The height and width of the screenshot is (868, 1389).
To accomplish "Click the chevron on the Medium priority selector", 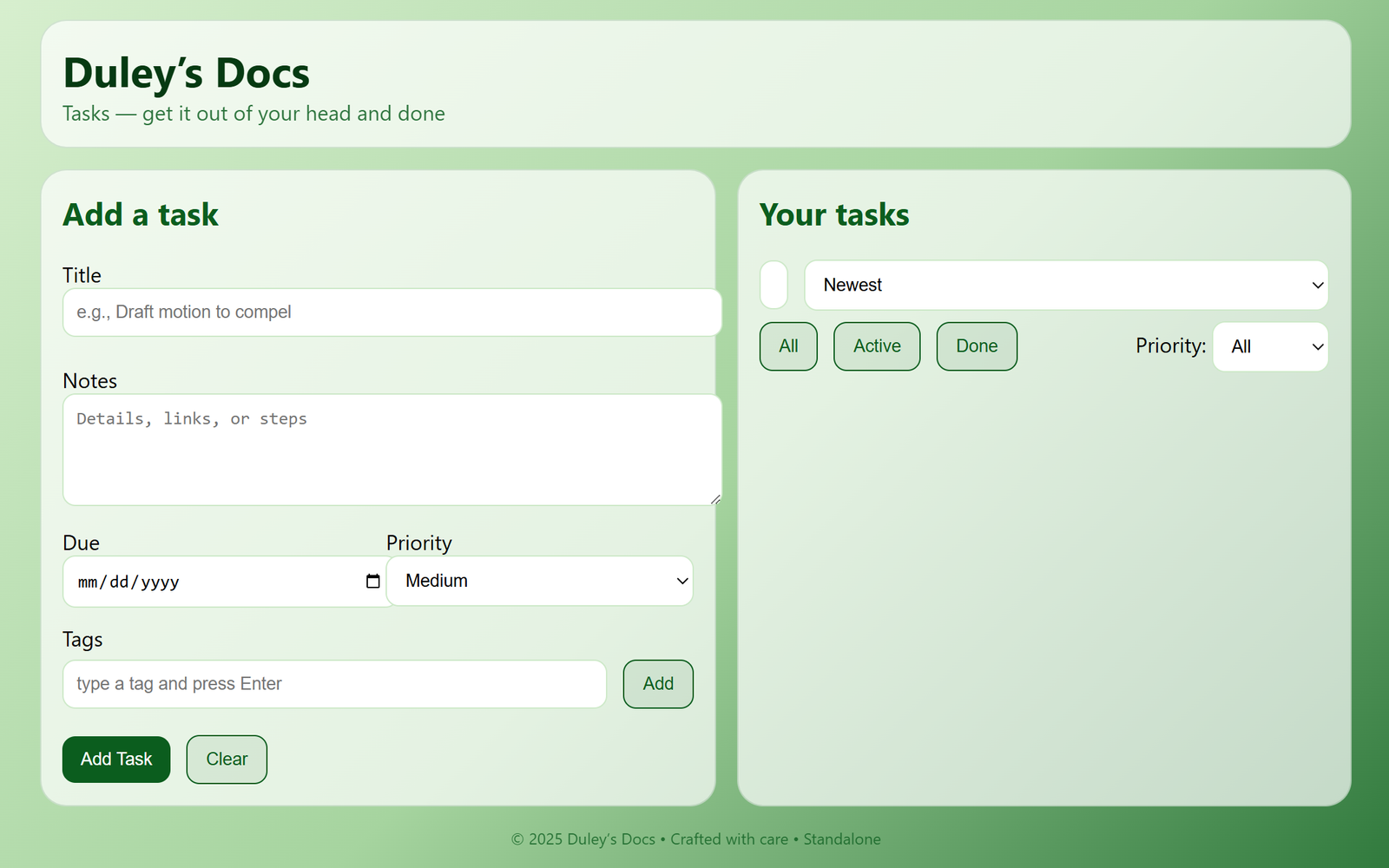I will click(682, 581).
